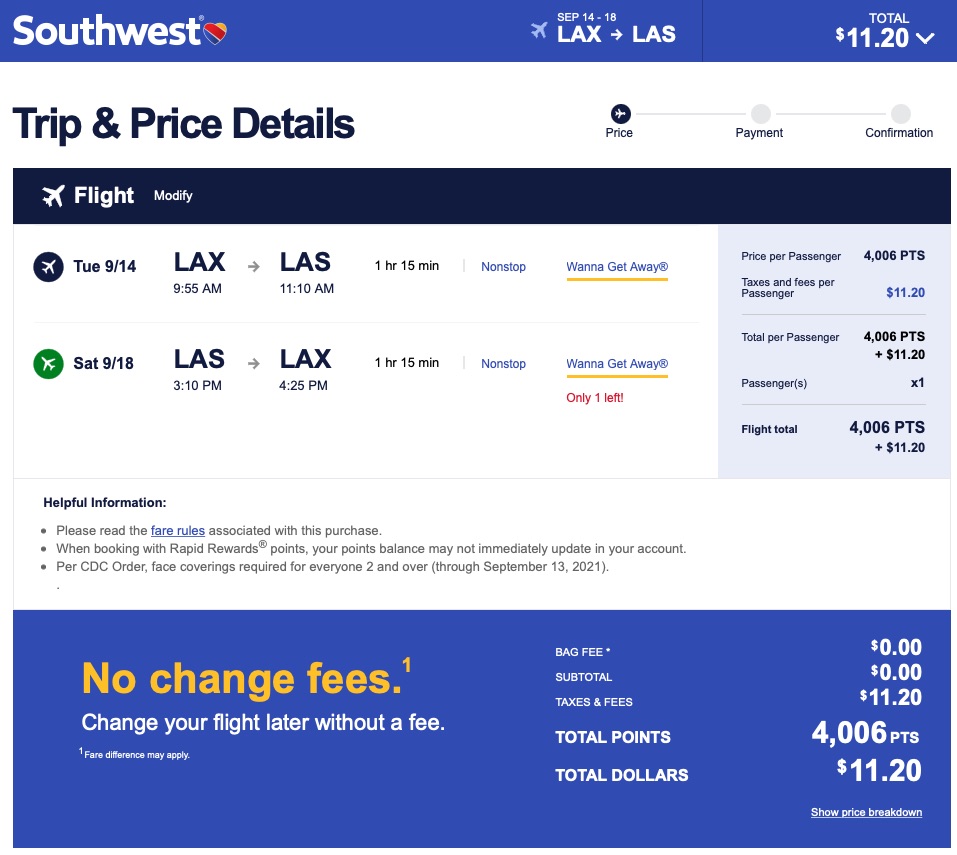Screen dimensions: 957x855
Task: Click the $11.20 taxes and fees per passenger
Action: tap(905, 293)
